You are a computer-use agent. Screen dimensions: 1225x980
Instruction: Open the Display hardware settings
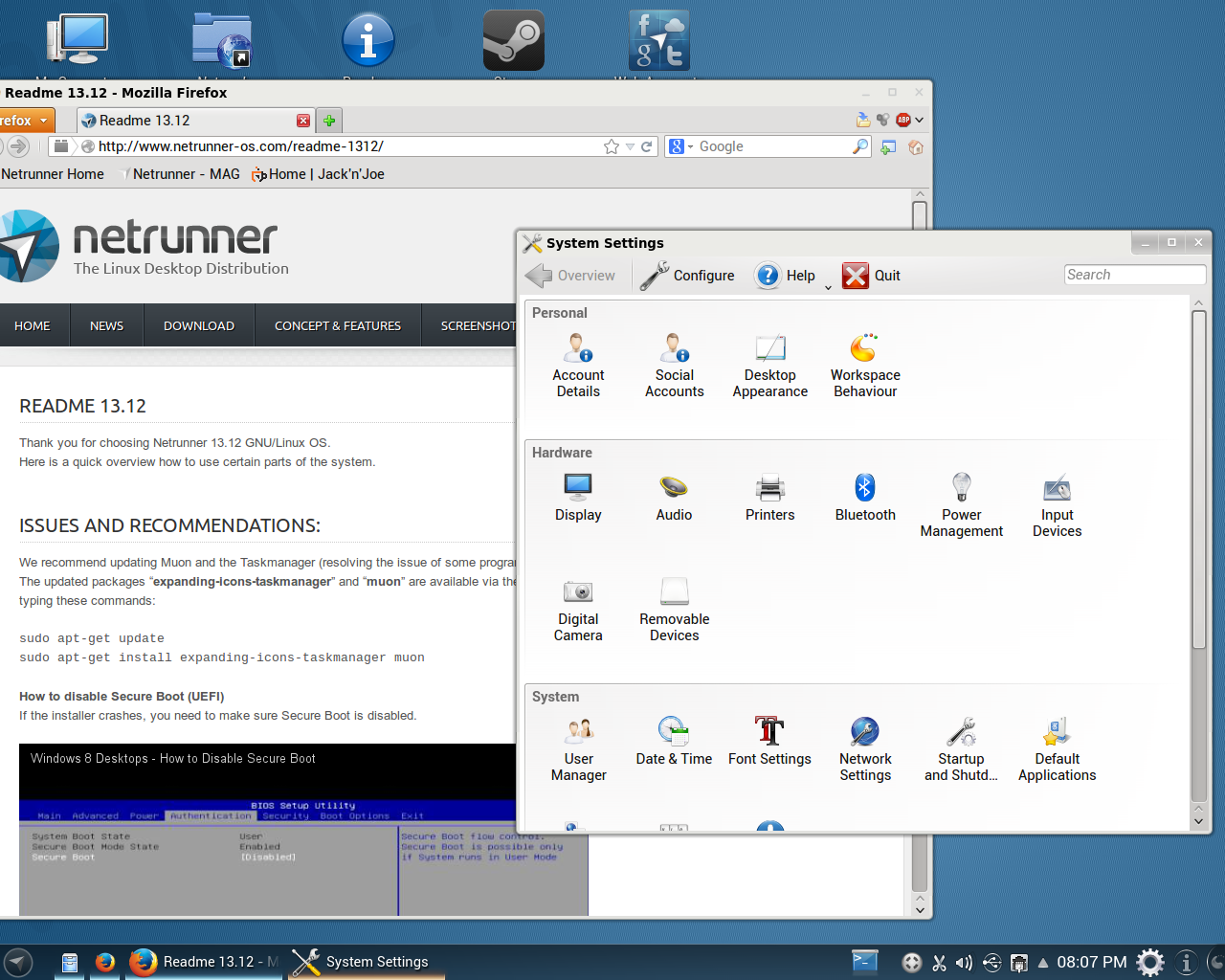coord(578,498)
